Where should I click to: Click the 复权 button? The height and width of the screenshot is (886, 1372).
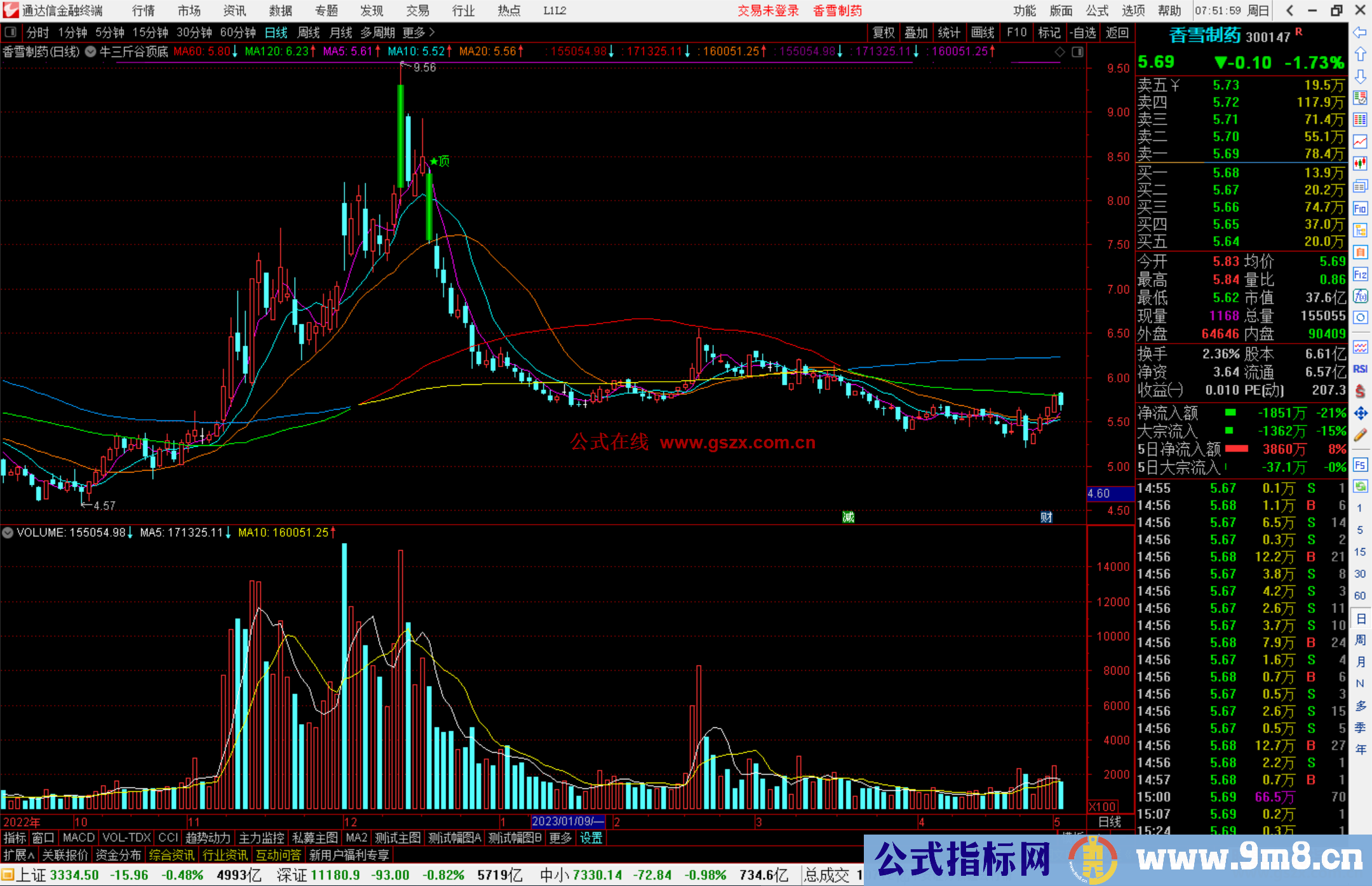(x=883, y=32)
